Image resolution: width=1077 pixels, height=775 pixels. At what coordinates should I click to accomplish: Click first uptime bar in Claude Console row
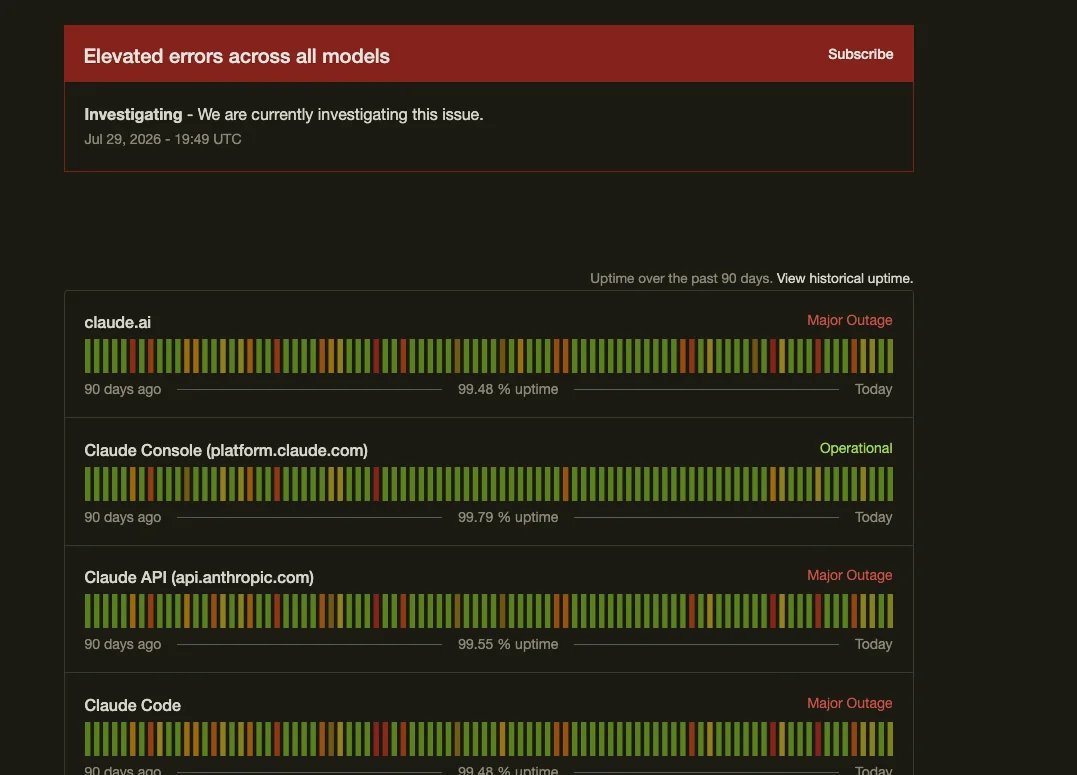88,484
